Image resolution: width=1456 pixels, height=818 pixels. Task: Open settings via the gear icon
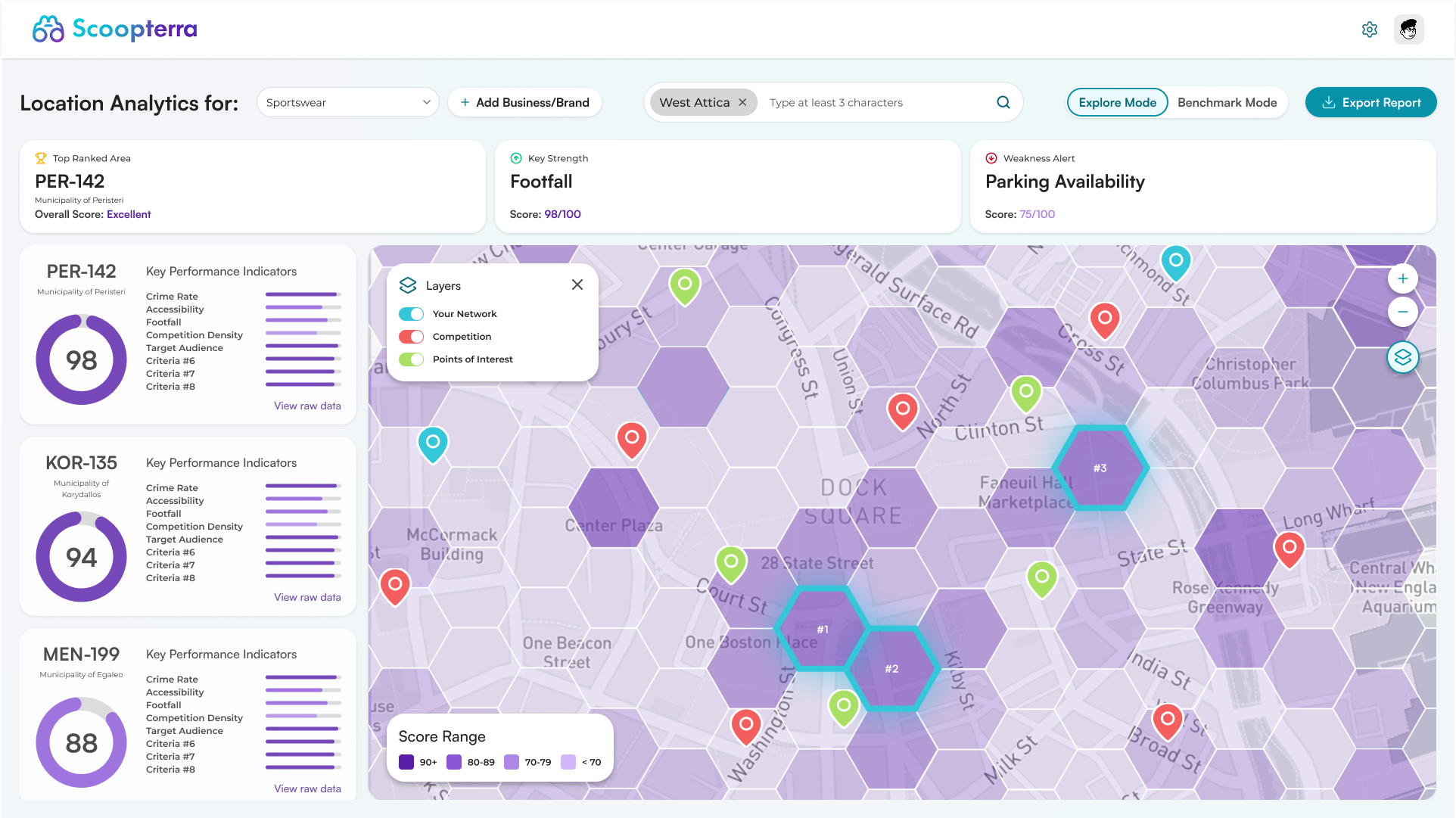click(1369, 30)
